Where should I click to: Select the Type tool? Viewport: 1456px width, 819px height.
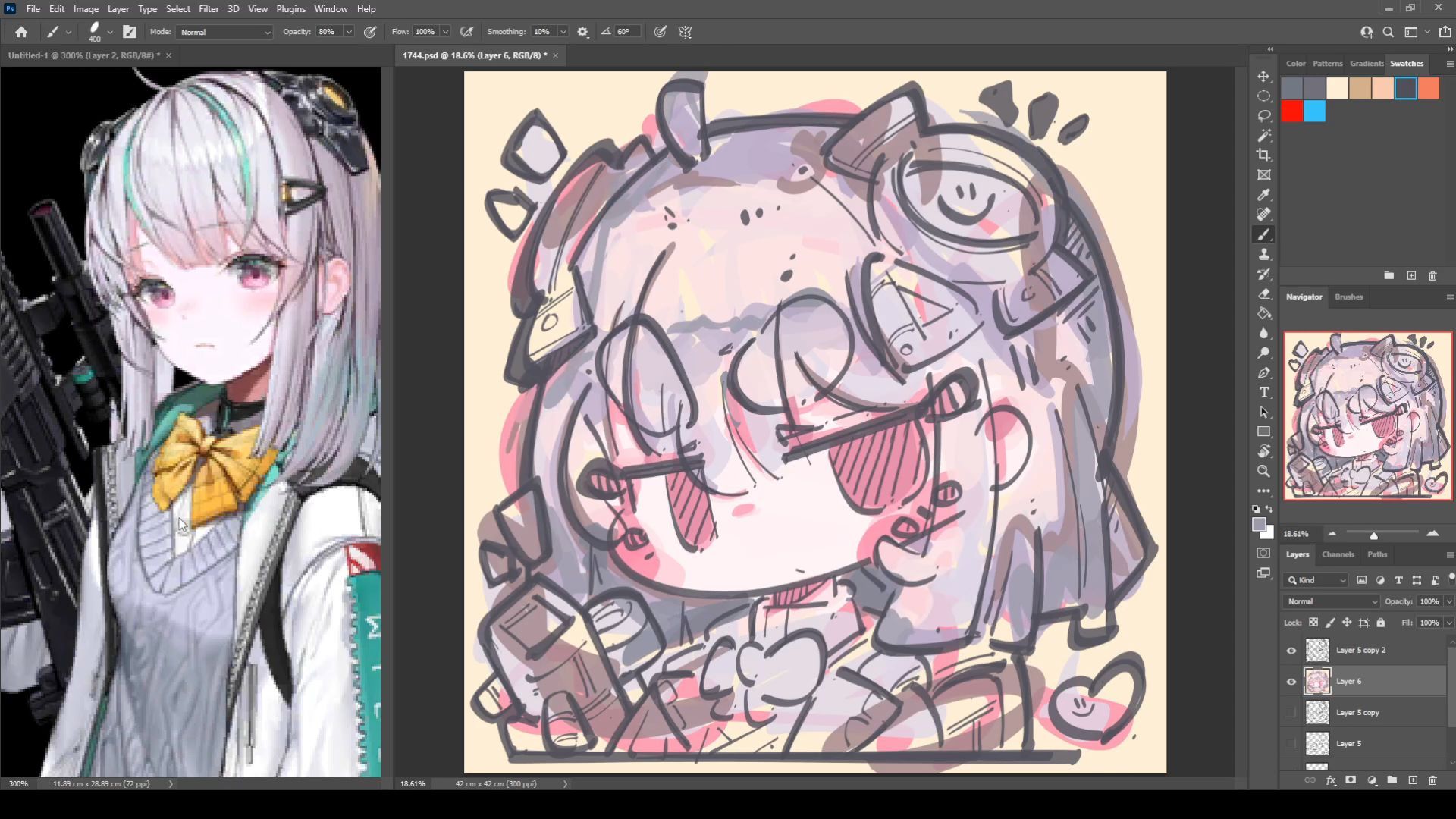point(1264,393)
